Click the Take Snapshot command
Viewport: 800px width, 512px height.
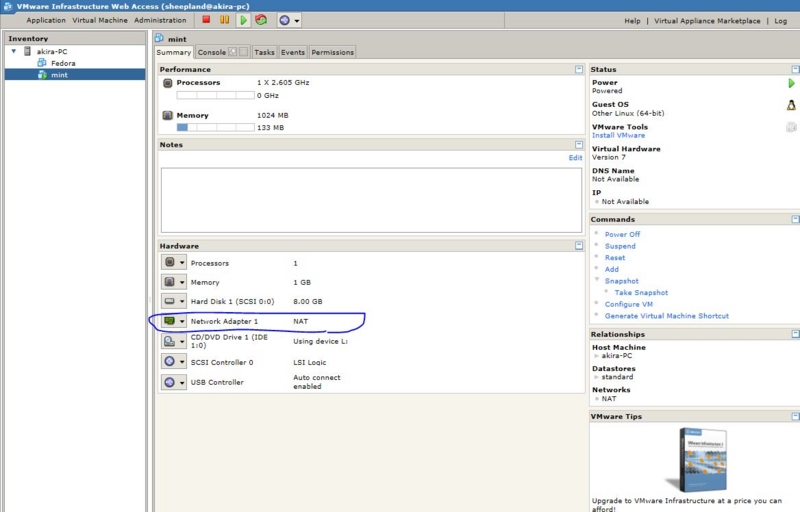click(x=641, y=293)
